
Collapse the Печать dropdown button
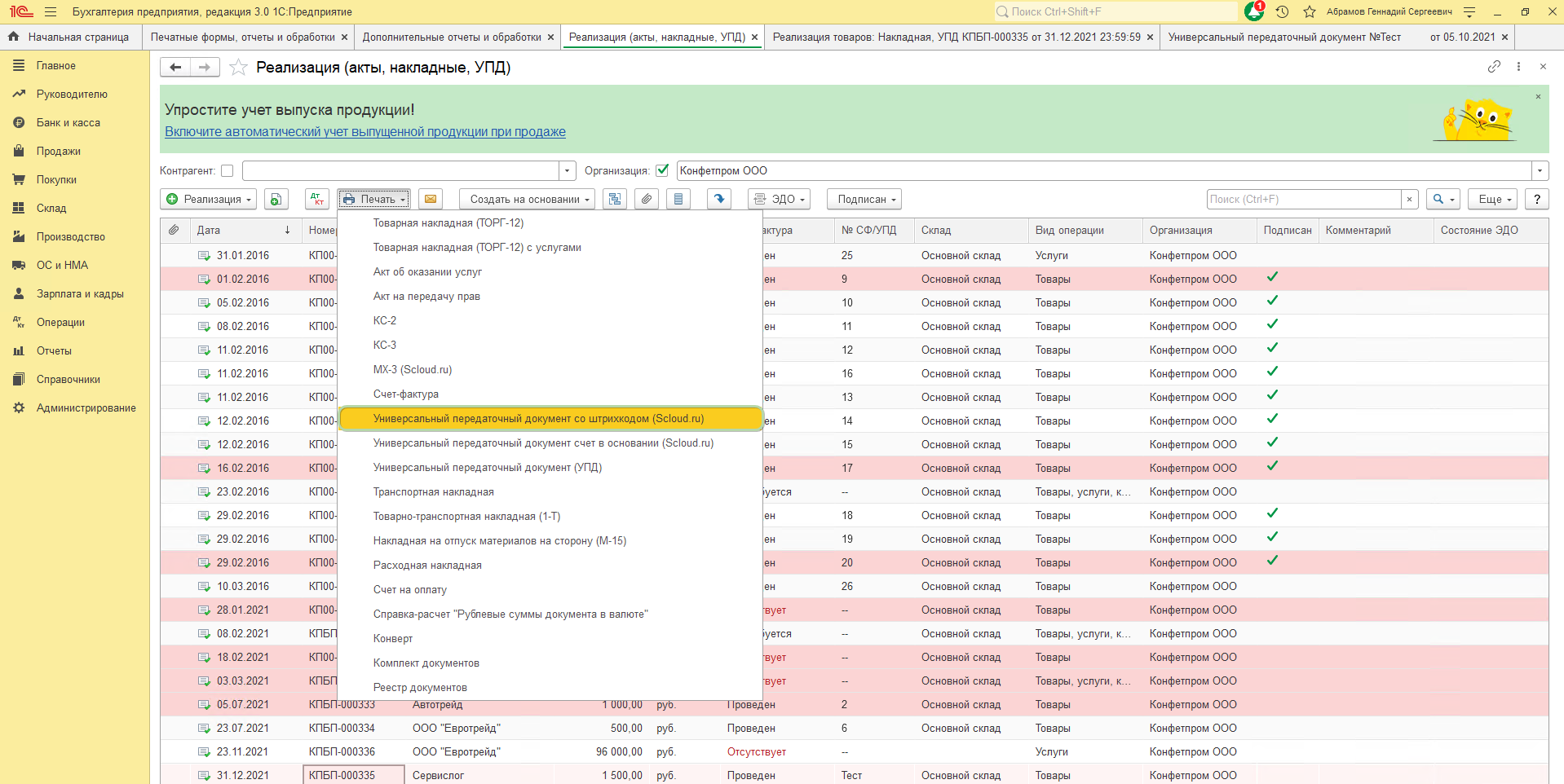click(x=374, y=199)
